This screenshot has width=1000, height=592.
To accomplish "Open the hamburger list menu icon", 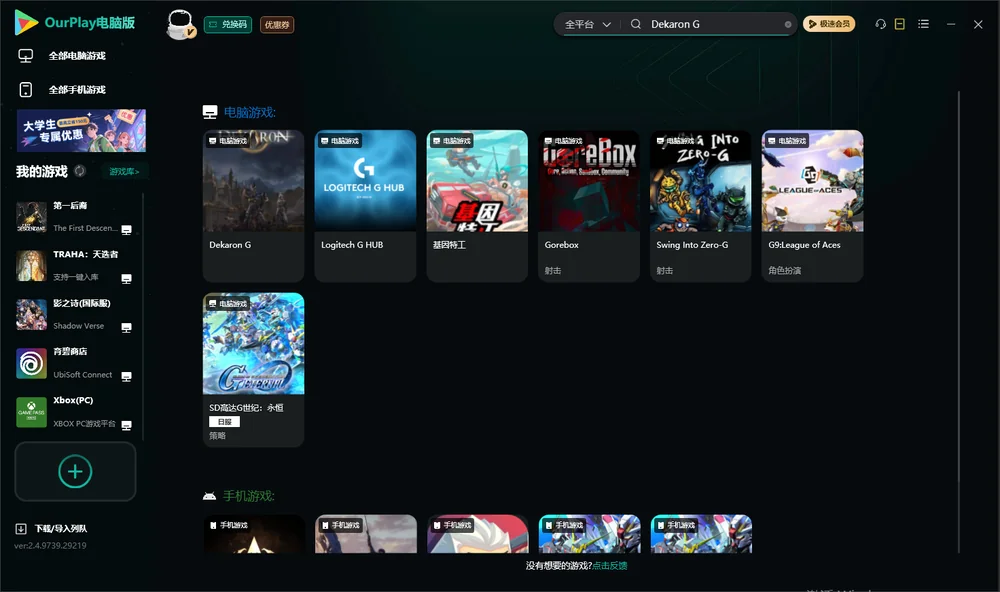I will tap(923, 24).
